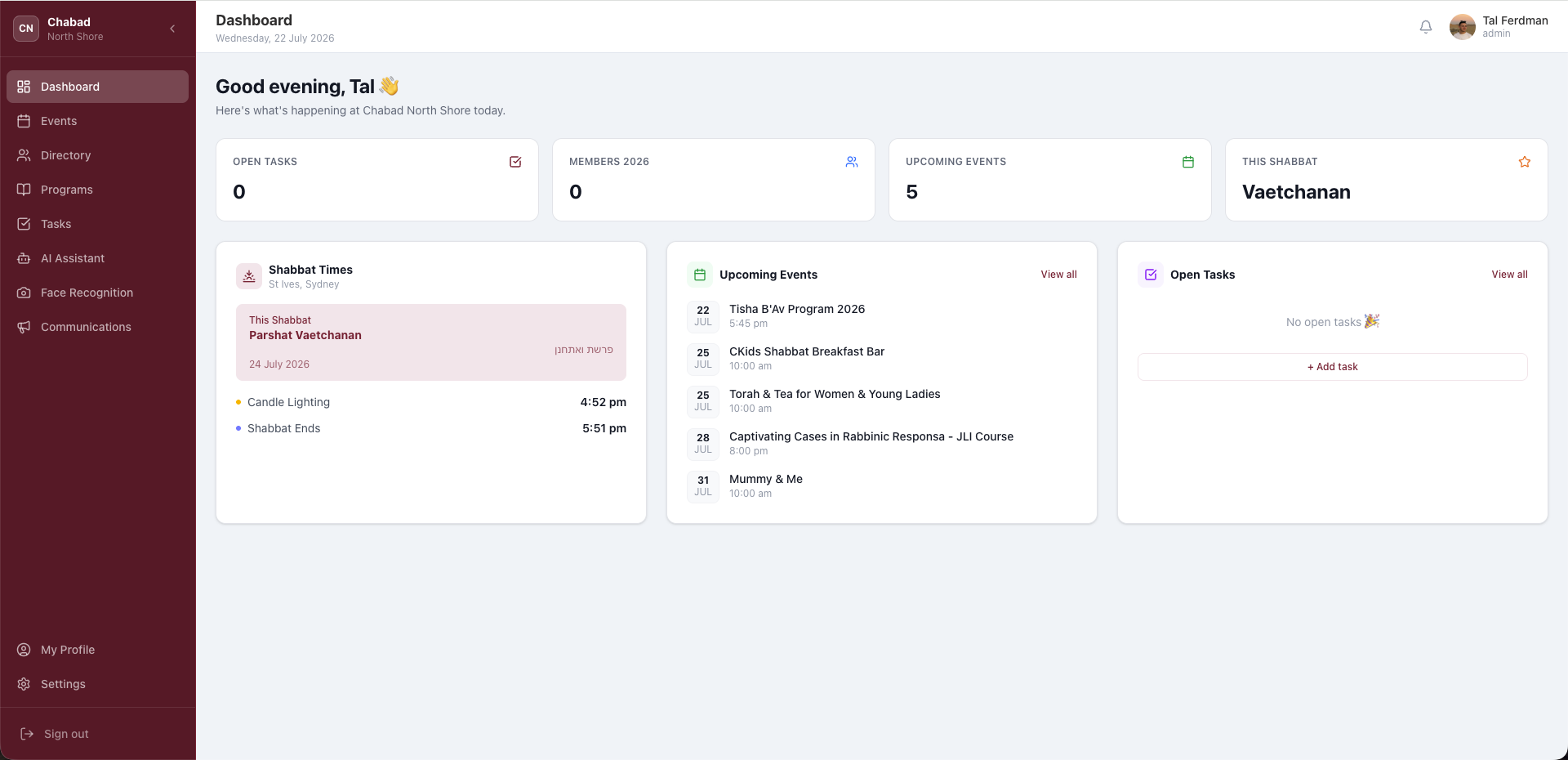Open AI Assistant from the sidebar
The image size is (1568, 760).
pyautogui.click(x=97, y=258)
